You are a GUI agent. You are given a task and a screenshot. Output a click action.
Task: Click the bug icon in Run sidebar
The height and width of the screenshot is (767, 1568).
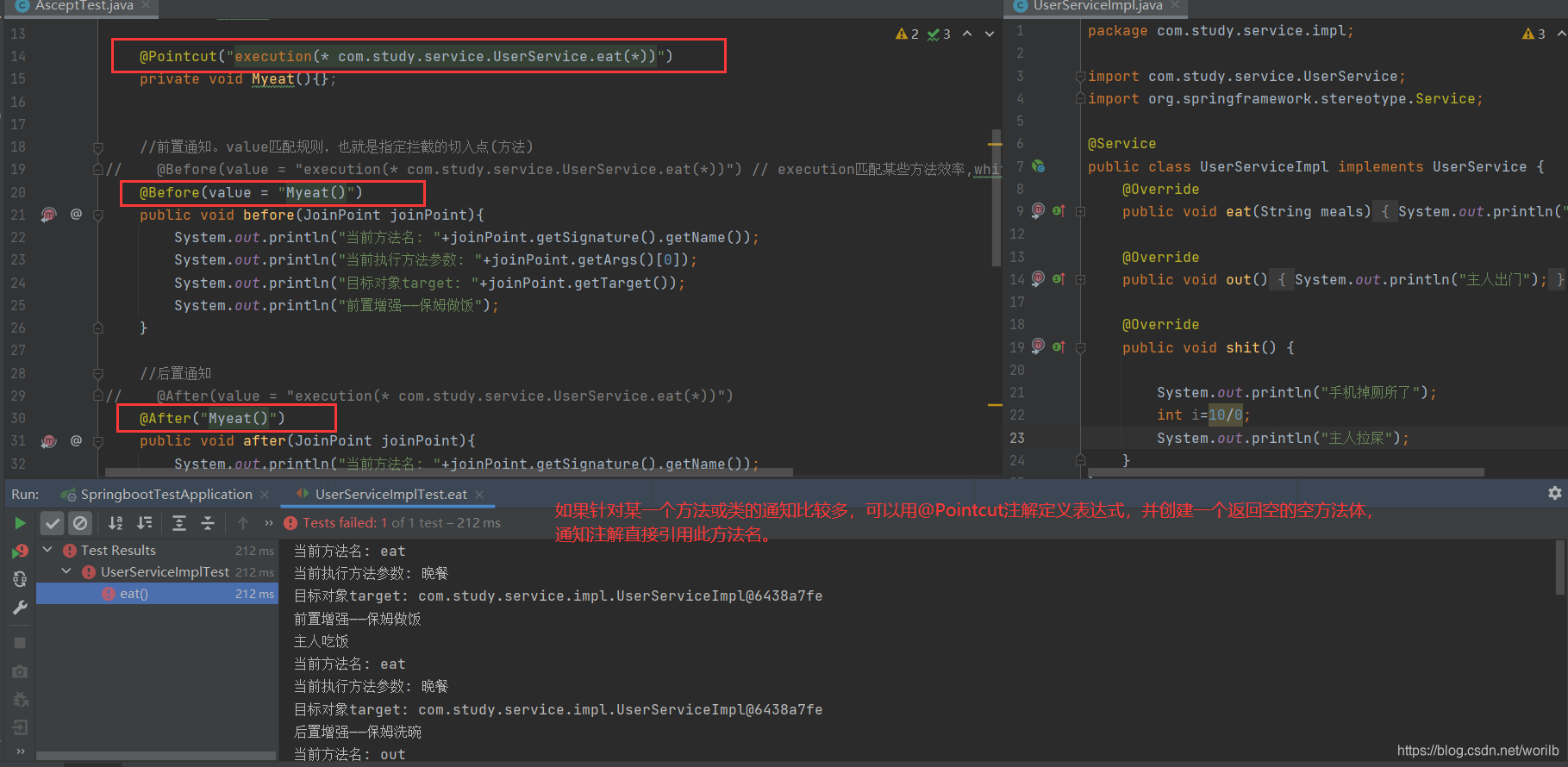(20, 700)
